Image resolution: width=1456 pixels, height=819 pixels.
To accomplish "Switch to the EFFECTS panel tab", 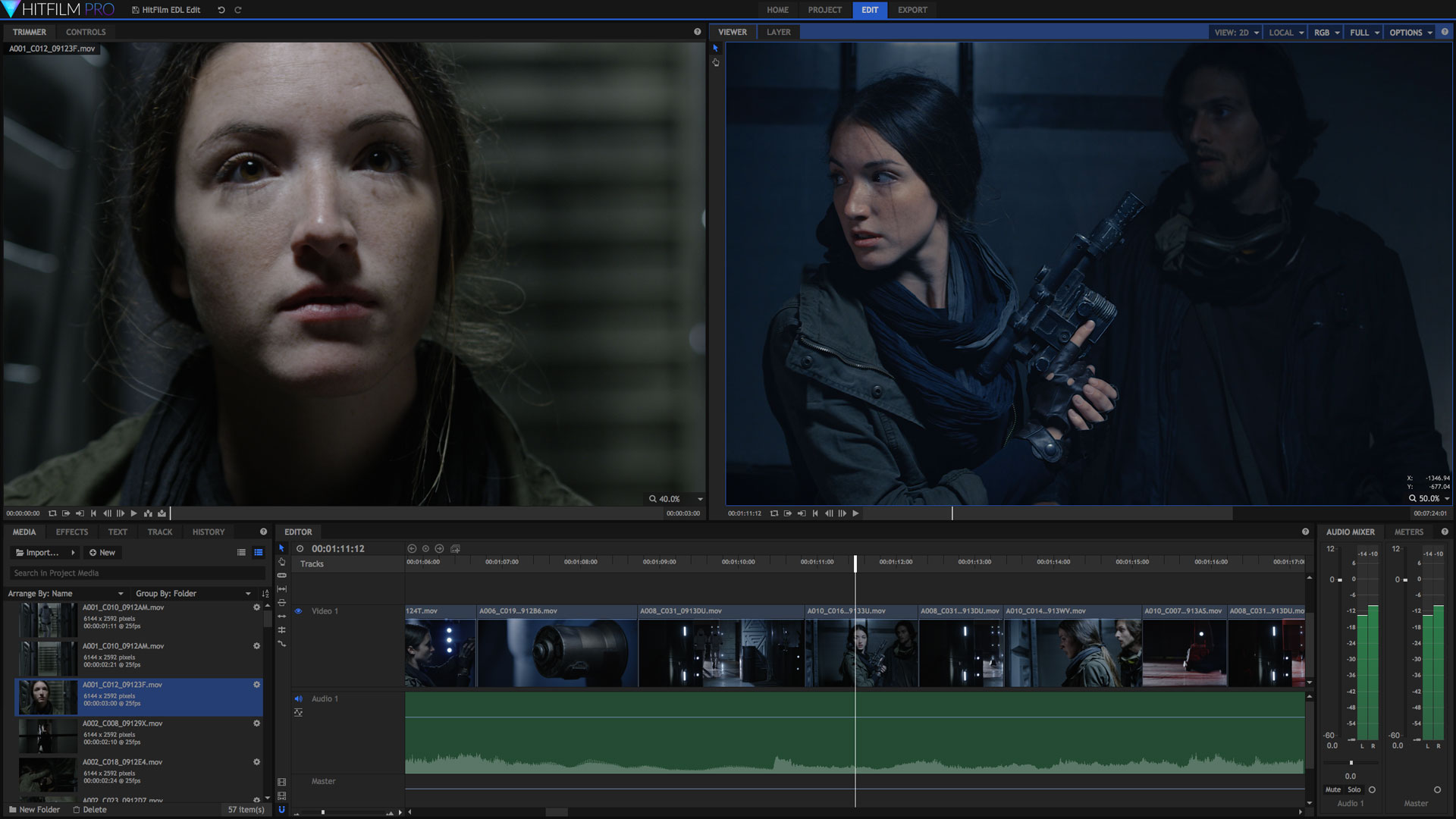I will tap(71, 532).
